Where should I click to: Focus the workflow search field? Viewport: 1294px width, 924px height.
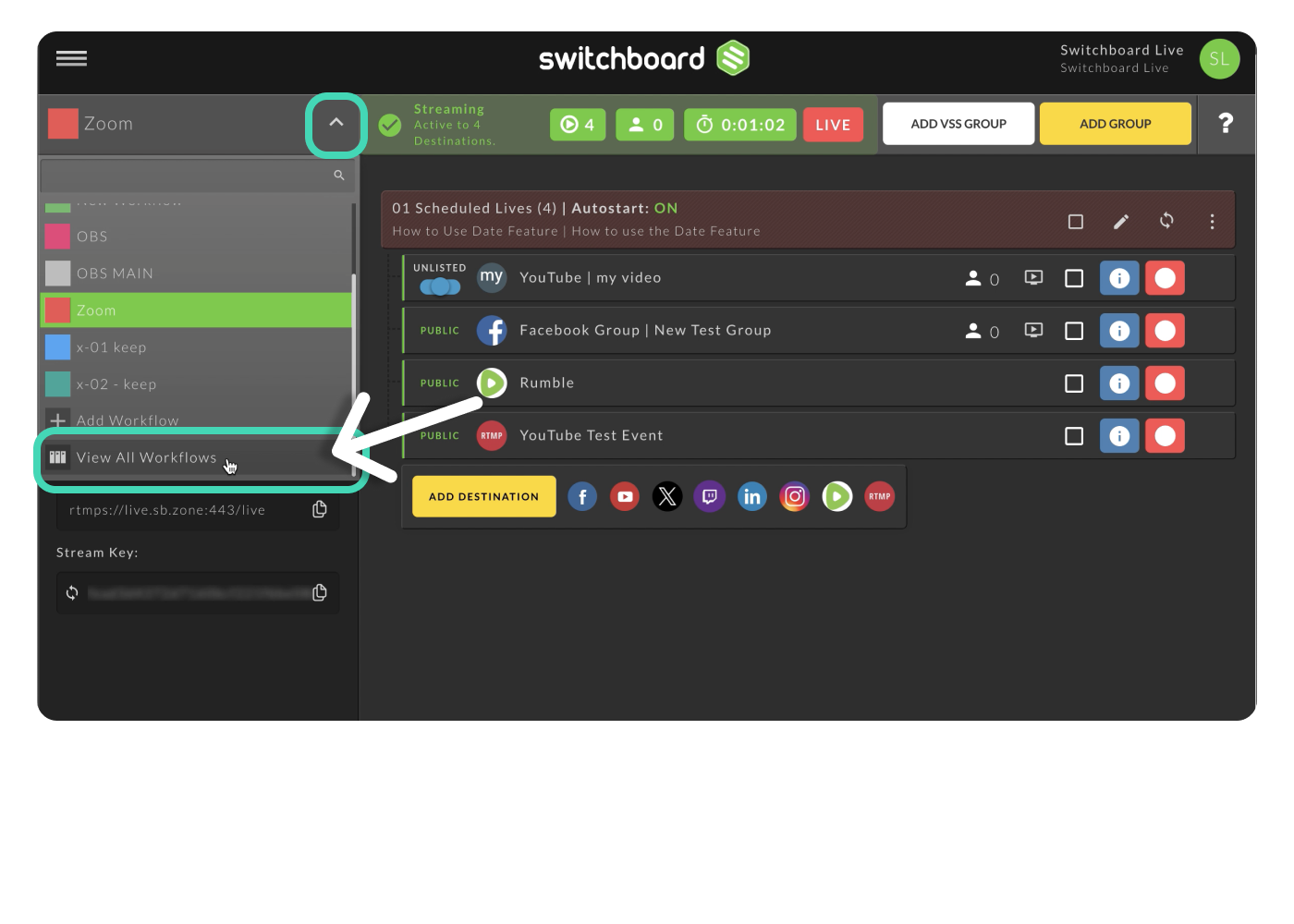[x=198, y=176]
